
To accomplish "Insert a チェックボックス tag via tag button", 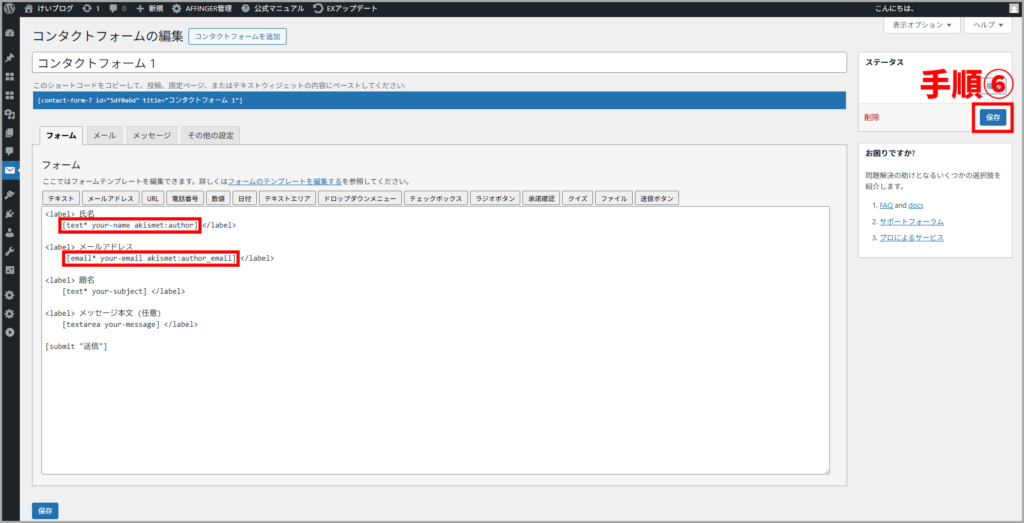I will (436, 199).
